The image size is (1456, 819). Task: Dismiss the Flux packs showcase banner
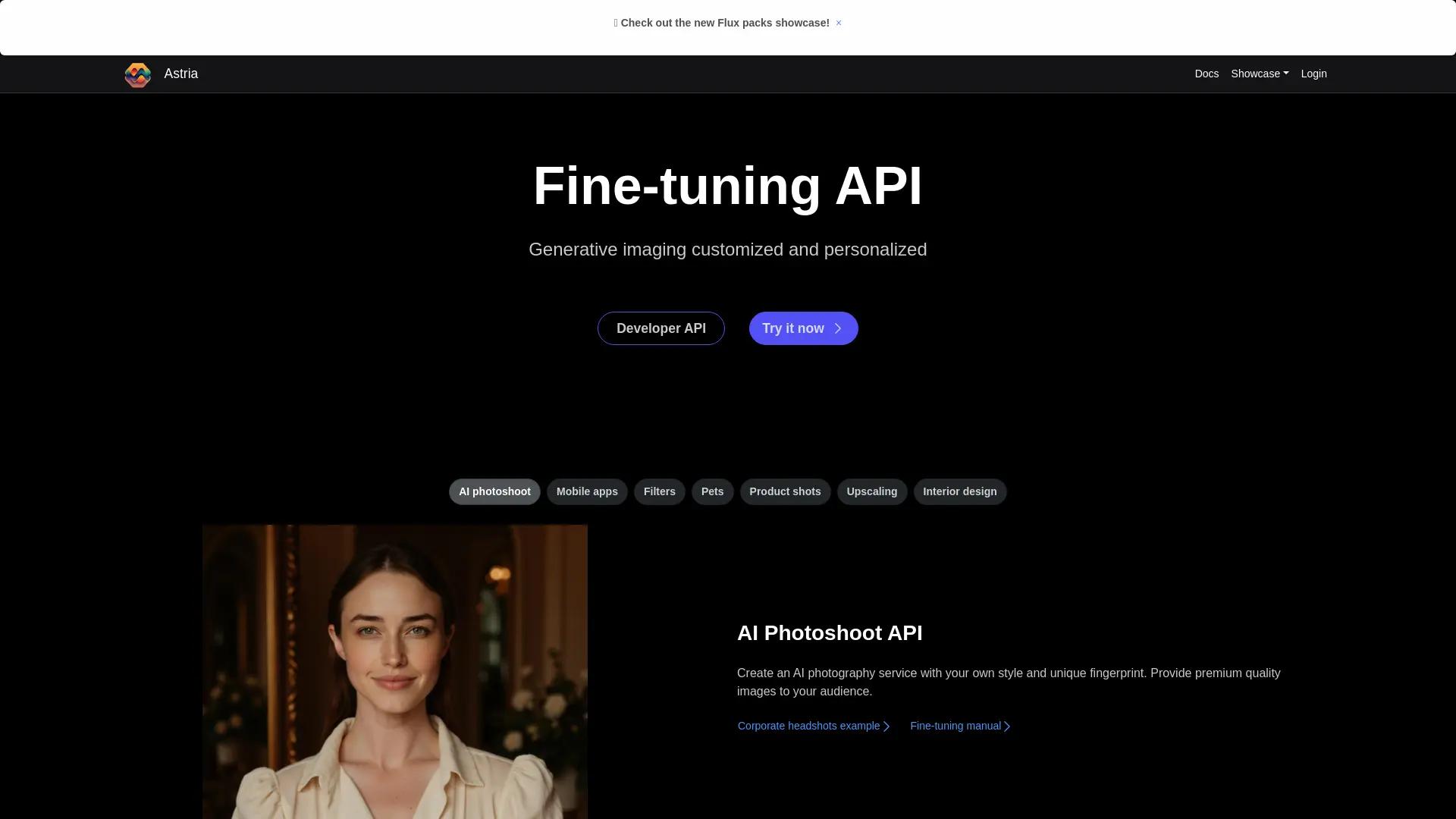[839, 23]
